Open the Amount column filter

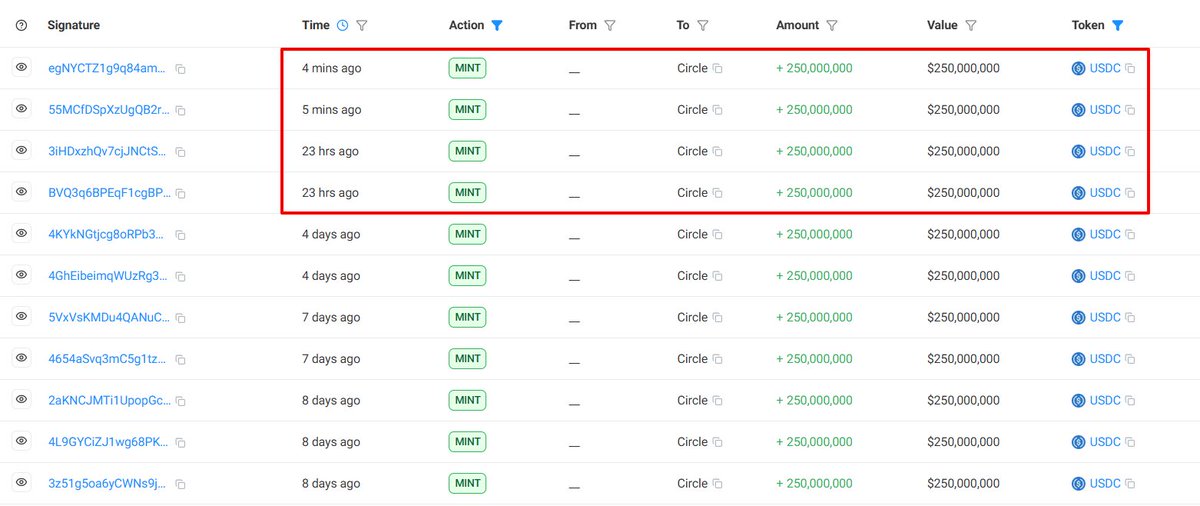click(832, 25)
